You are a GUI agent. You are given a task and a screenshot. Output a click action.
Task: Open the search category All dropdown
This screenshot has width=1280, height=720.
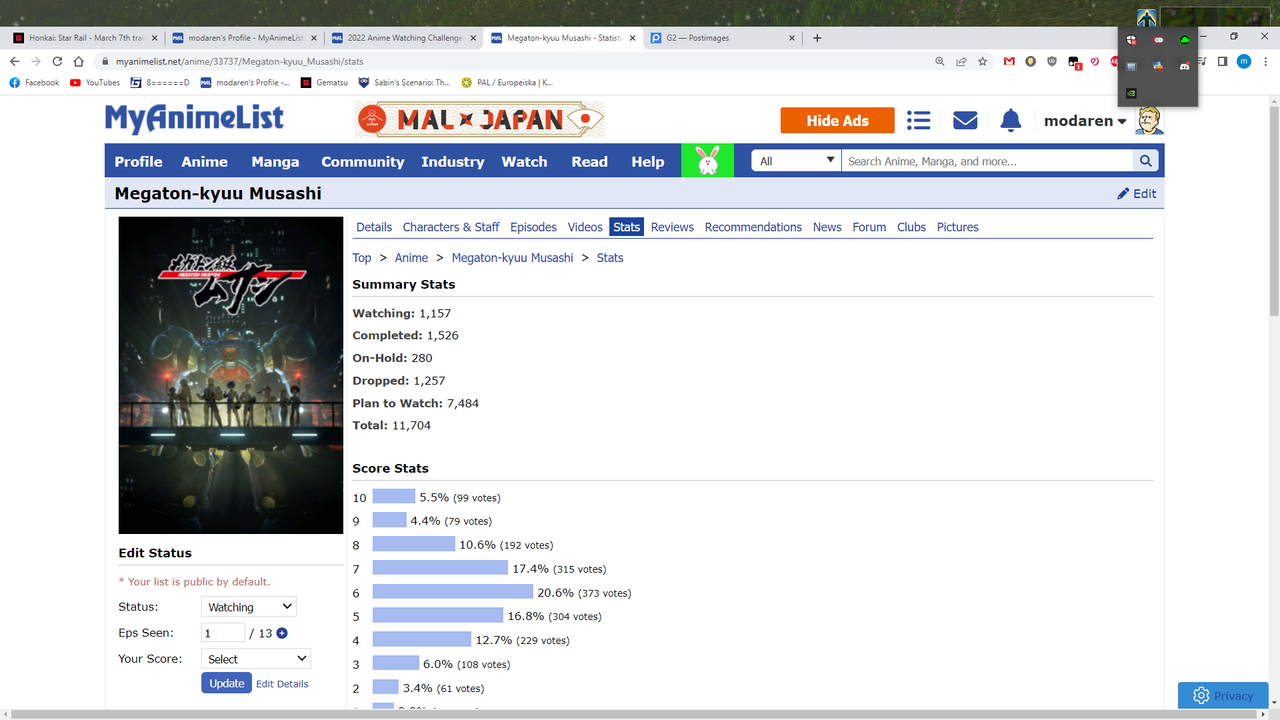796,161
